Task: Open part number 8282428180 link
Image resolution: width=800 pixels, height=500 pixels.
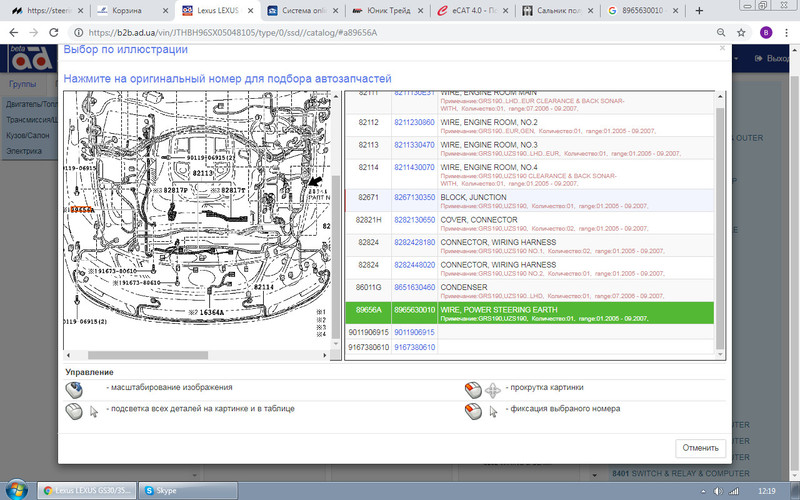Action: (414, 242)
